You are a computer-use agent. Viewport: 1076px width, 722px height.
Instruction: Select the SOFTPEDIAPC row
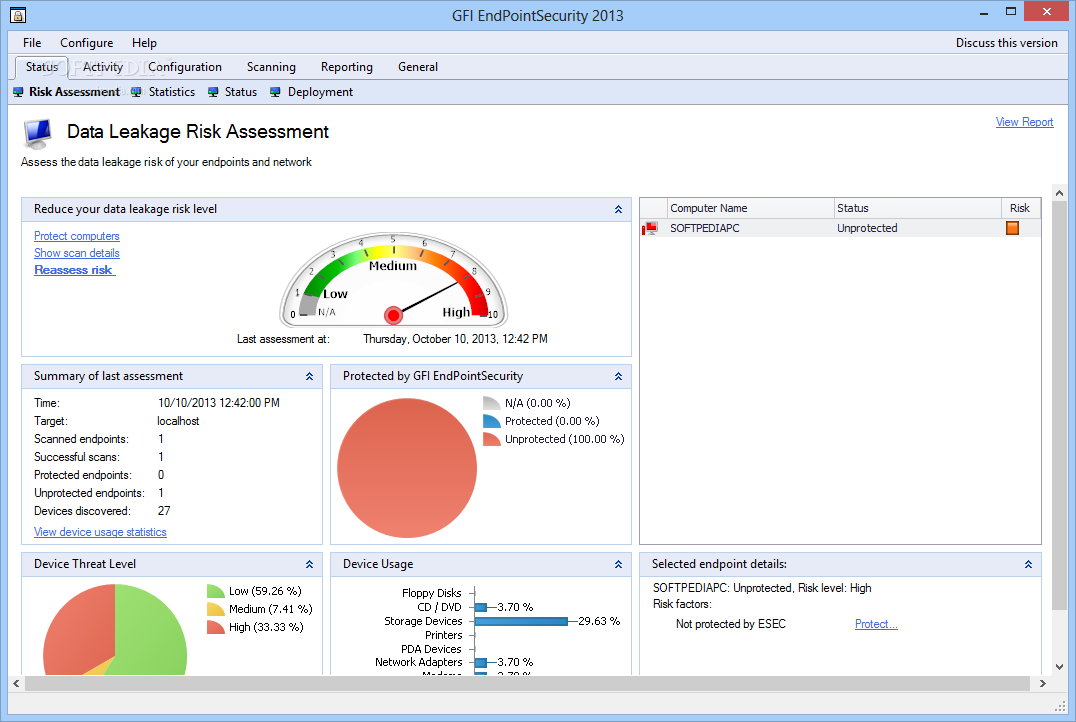pos(840,228)
